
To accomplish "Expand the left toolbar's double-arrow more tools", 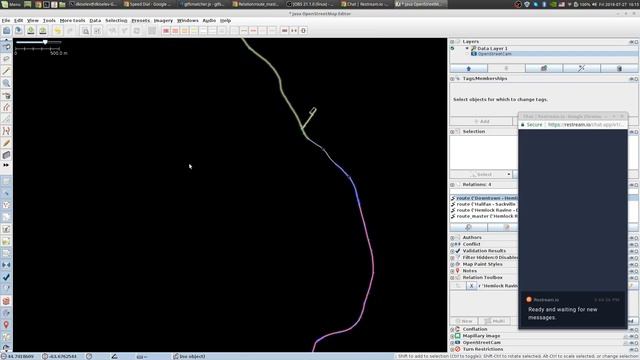I will tap(6, 165).
